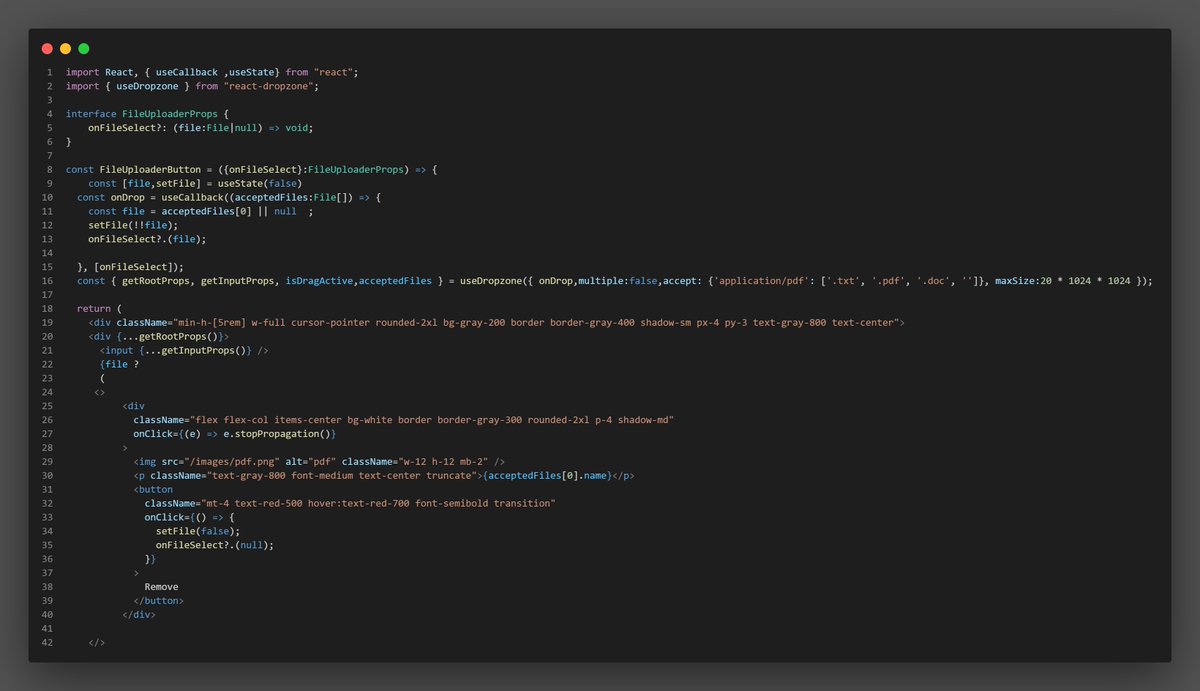Click the Remove button label text

[161, 586]
